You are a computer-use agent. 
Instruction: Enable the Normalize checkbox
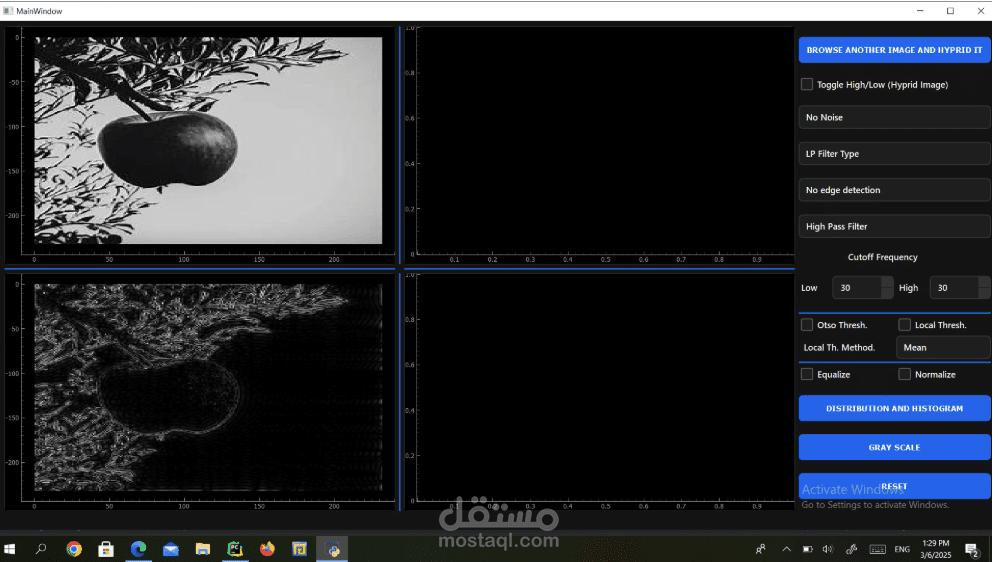(904, 374)
